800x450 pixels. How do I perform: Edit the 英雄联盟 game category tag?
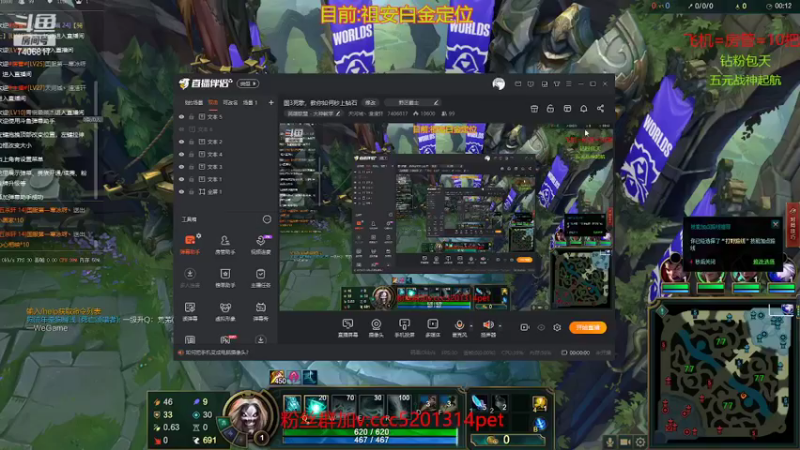click(x=313, y=114)
